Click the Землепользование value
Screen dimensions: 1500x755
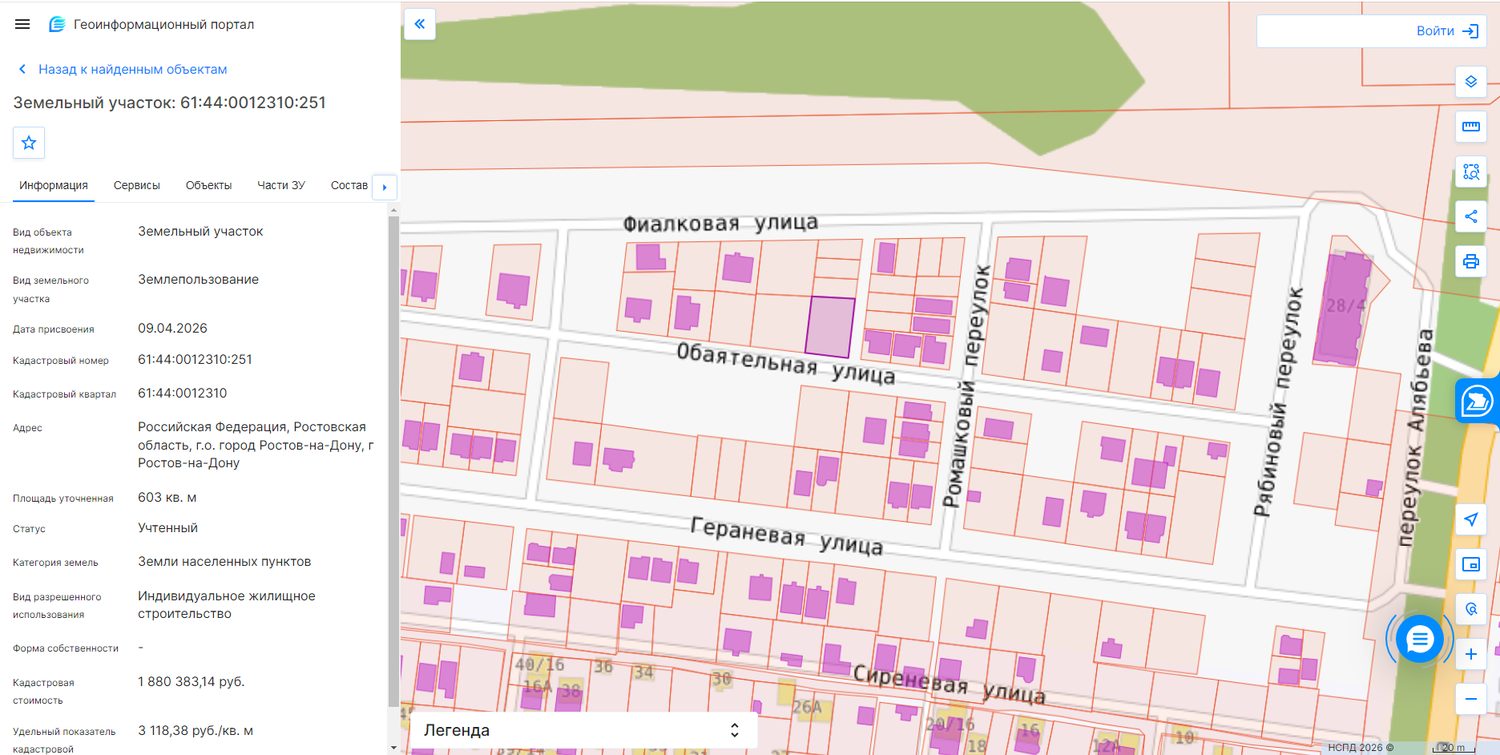[x=198, y=279]
